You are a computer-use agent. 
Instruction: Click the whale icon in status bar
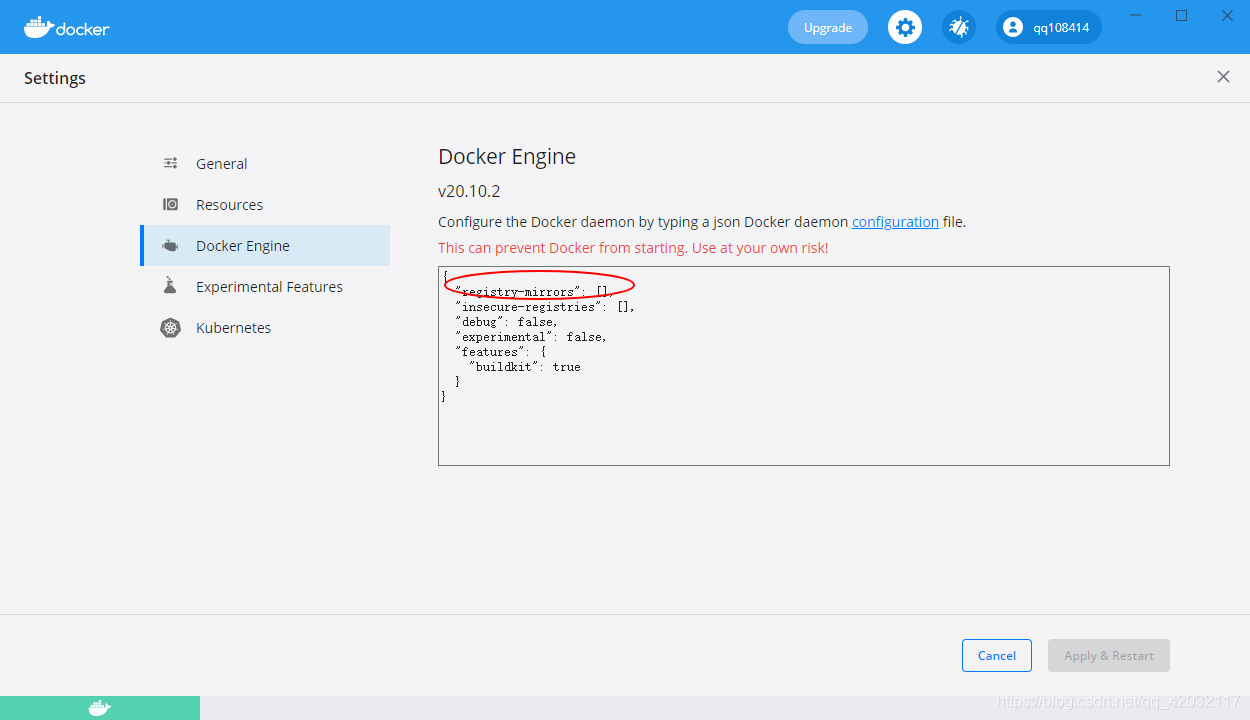point(100,708)
